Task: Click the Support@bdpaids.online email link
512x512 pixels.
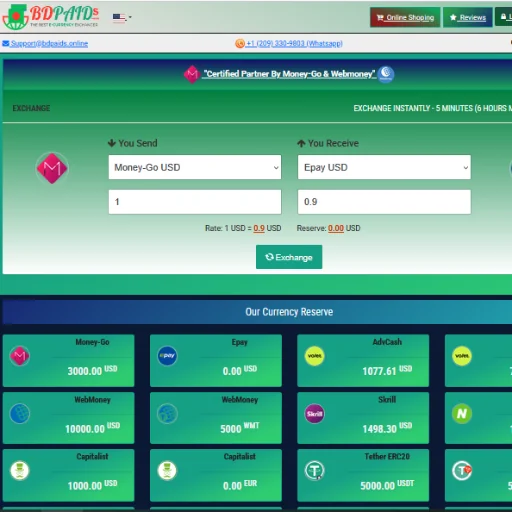Action: (x=49, y=44)
